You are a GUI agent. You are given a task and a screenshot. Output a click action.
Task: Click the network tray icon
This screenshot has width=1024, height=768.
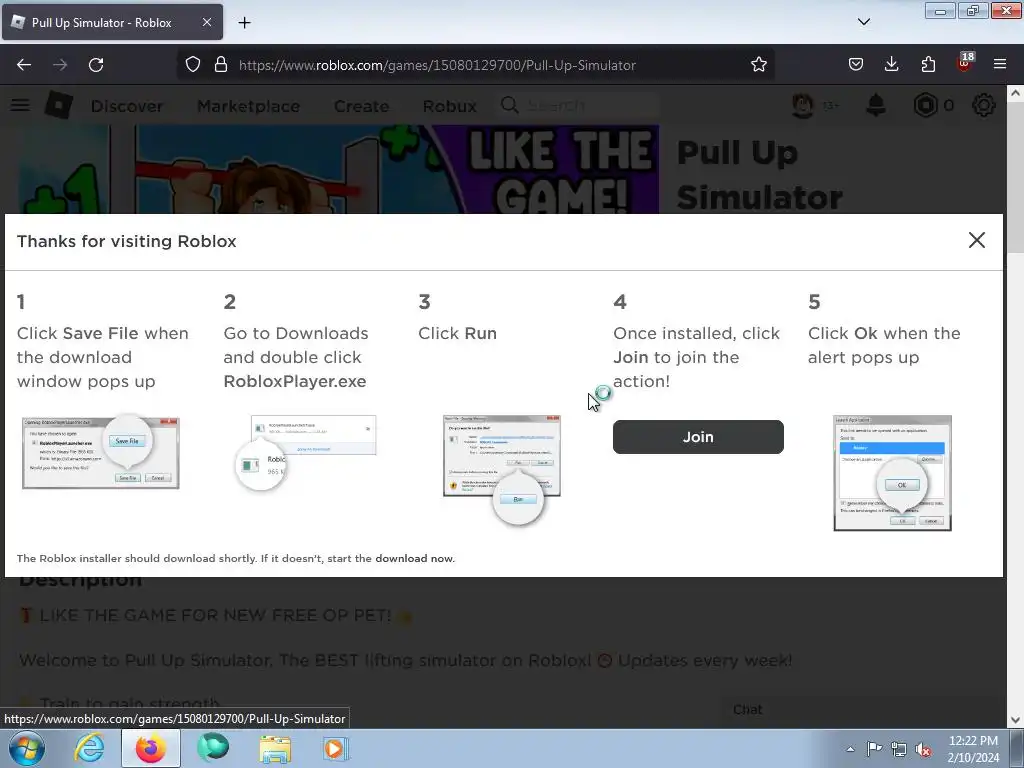click(899, 749)
